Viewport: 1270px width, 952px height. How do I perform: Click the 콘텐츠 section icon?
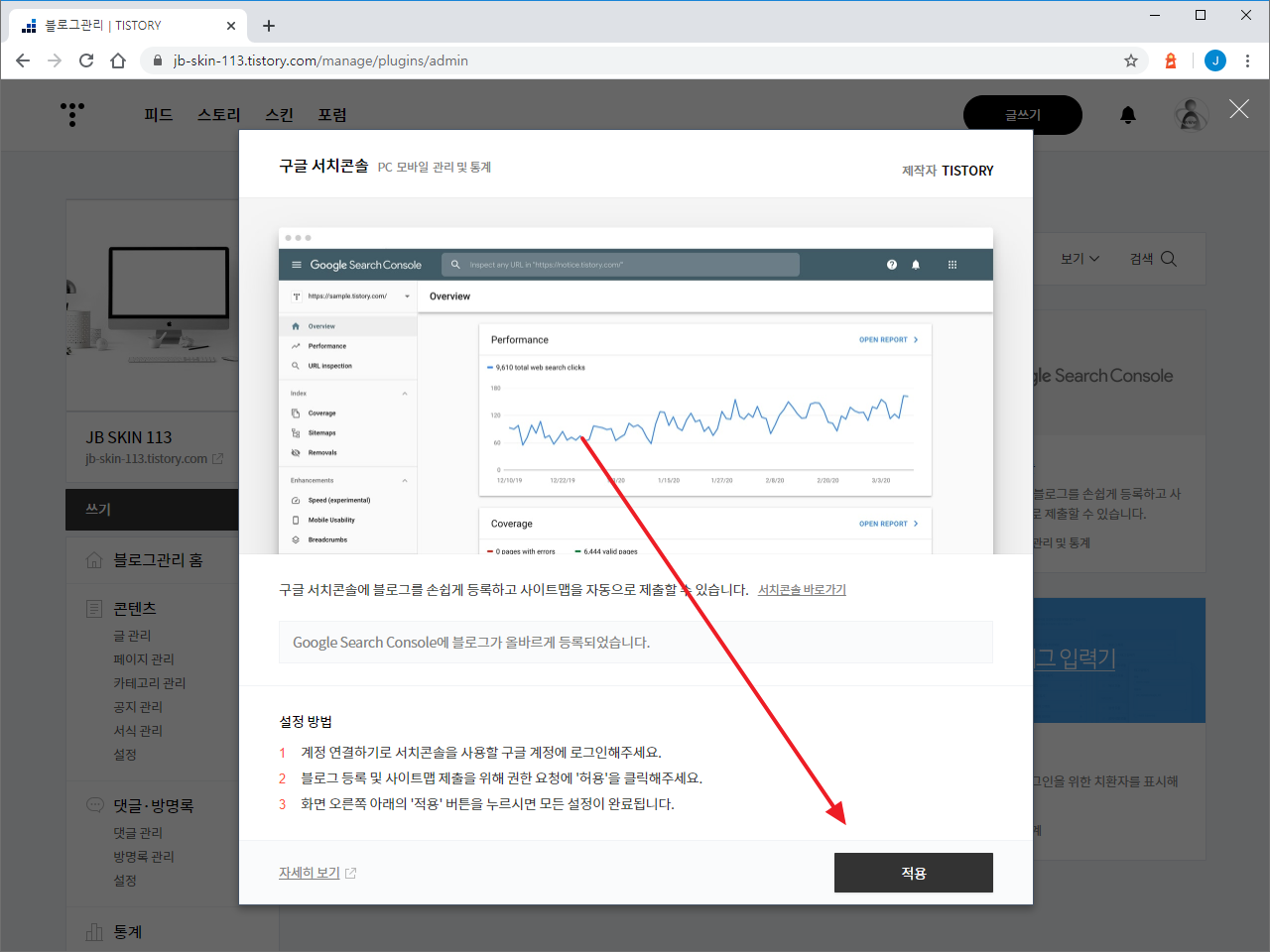click(x=94, y=608)
